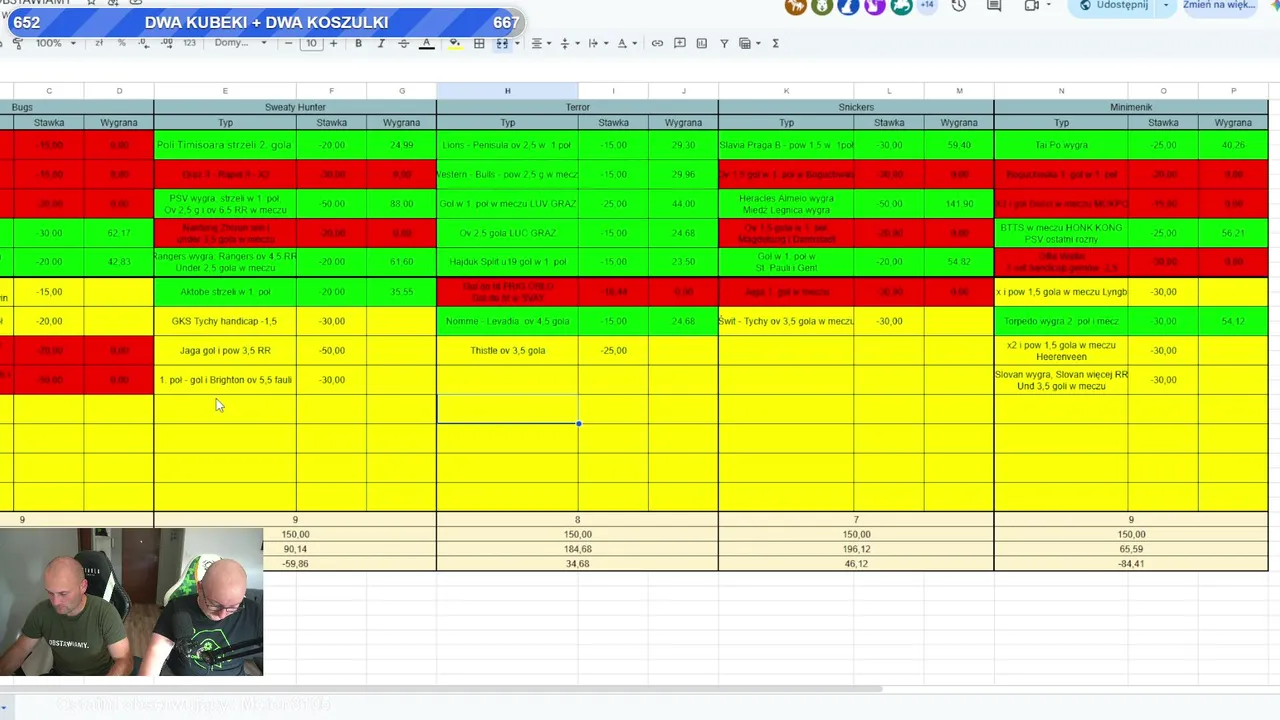Open the cell borders tool
Image resolution: width=1280 pixels, height=720 pixels.
[479, 44]
